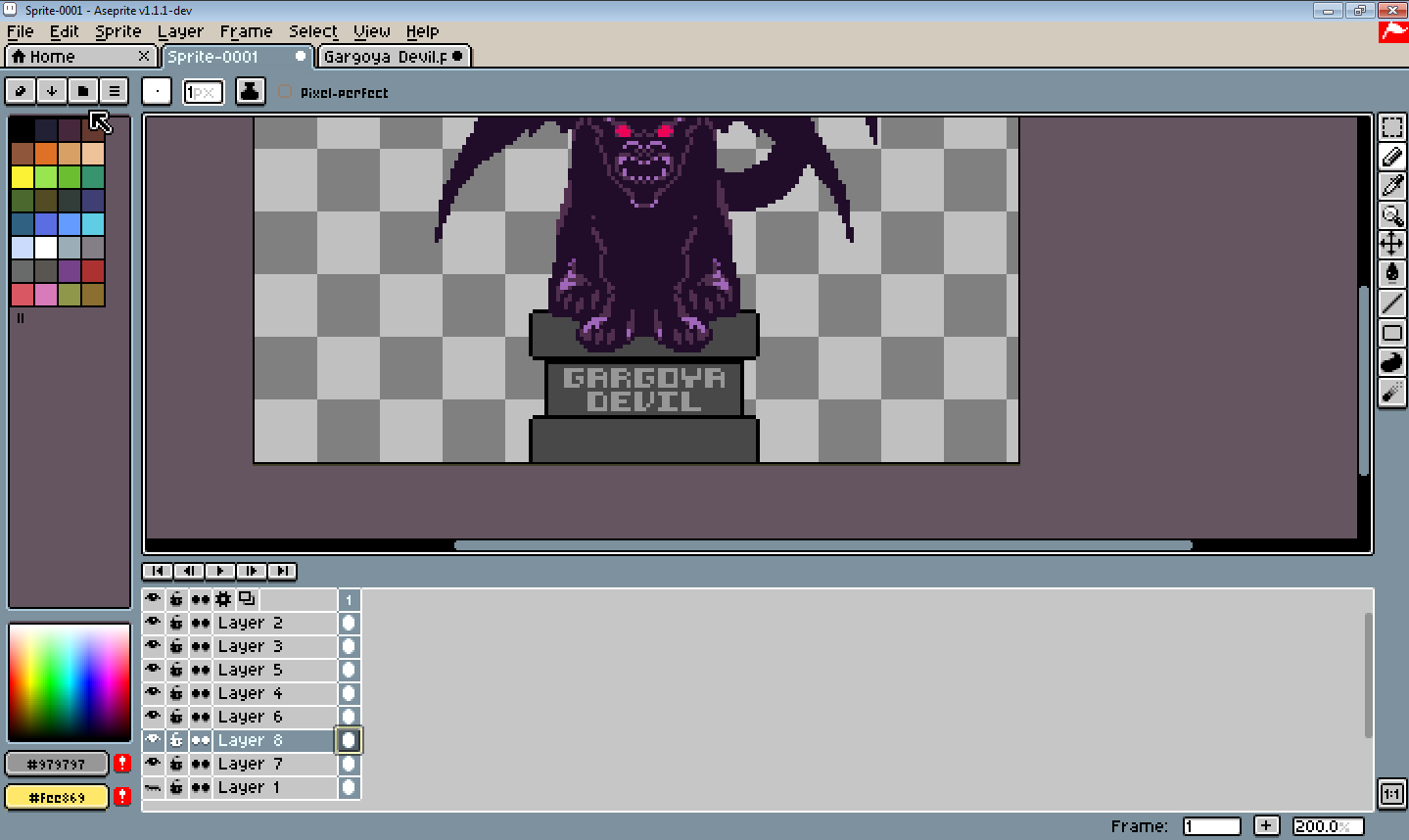This screenshot has height=840, width=1409.
Task: Select the Layer 5 cel in frame 1
Action: [349, 670]
